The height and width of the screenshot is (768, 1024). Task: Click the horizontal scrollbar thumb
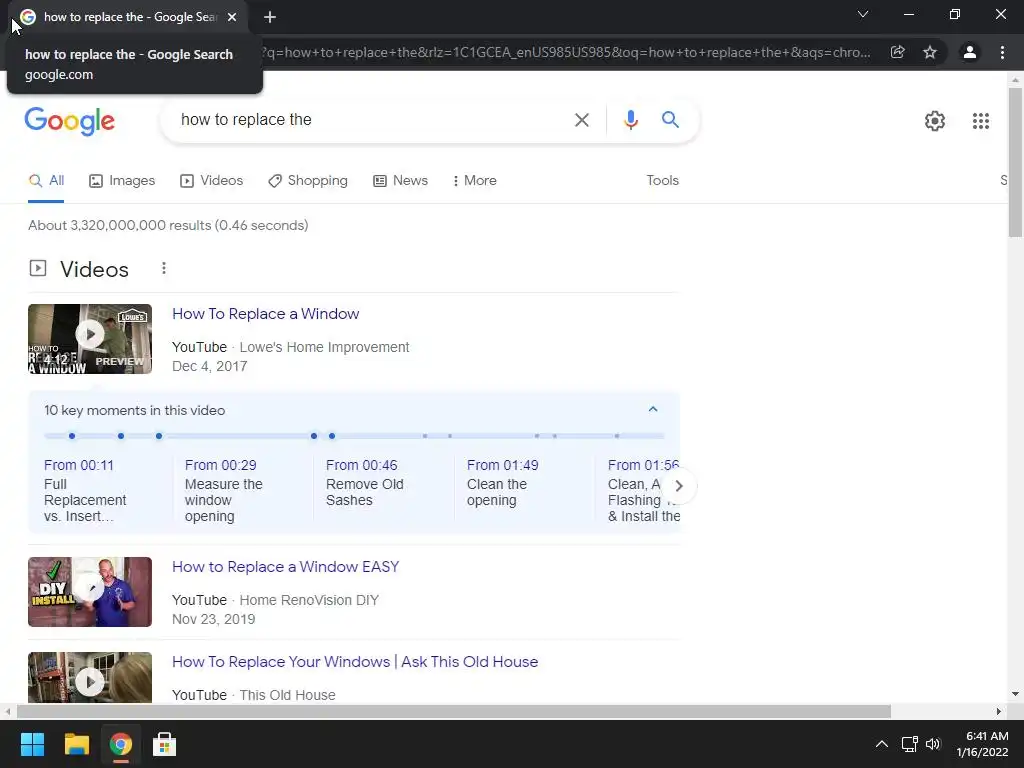(x=453, y=711)
